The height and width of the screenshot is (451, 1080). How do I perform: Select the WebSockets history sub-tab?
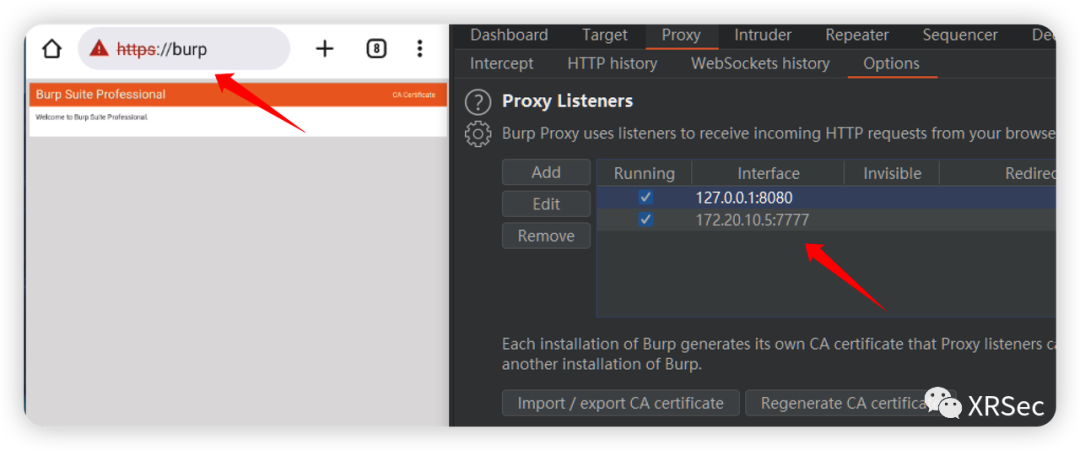tap(760, 63)
